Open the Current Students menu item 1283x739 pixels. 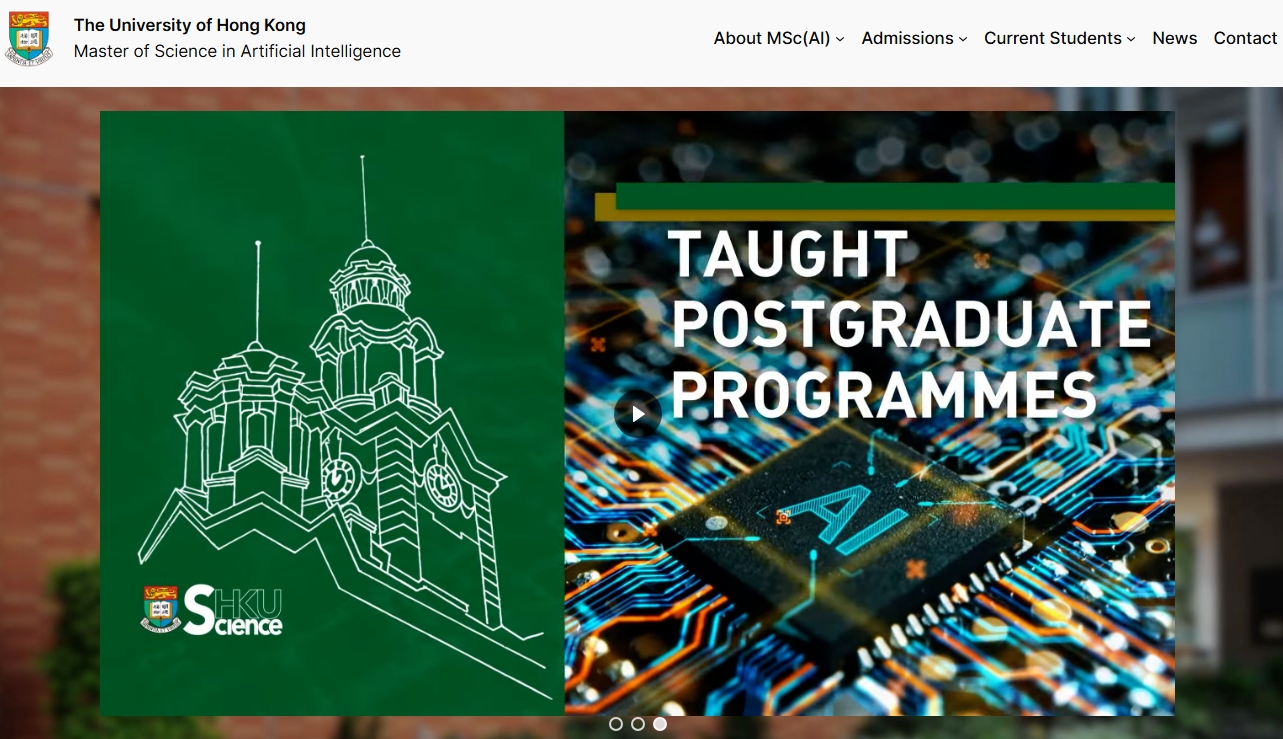[1052, 38]
